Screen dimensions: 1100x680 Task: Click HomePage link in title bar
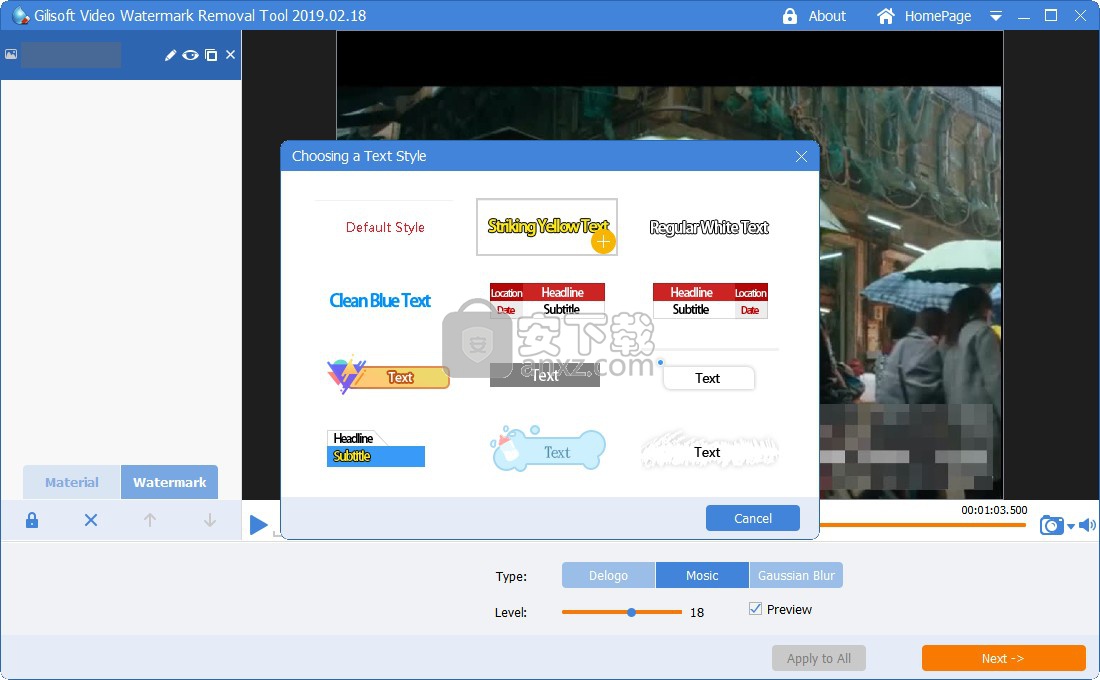pos(938,16)
